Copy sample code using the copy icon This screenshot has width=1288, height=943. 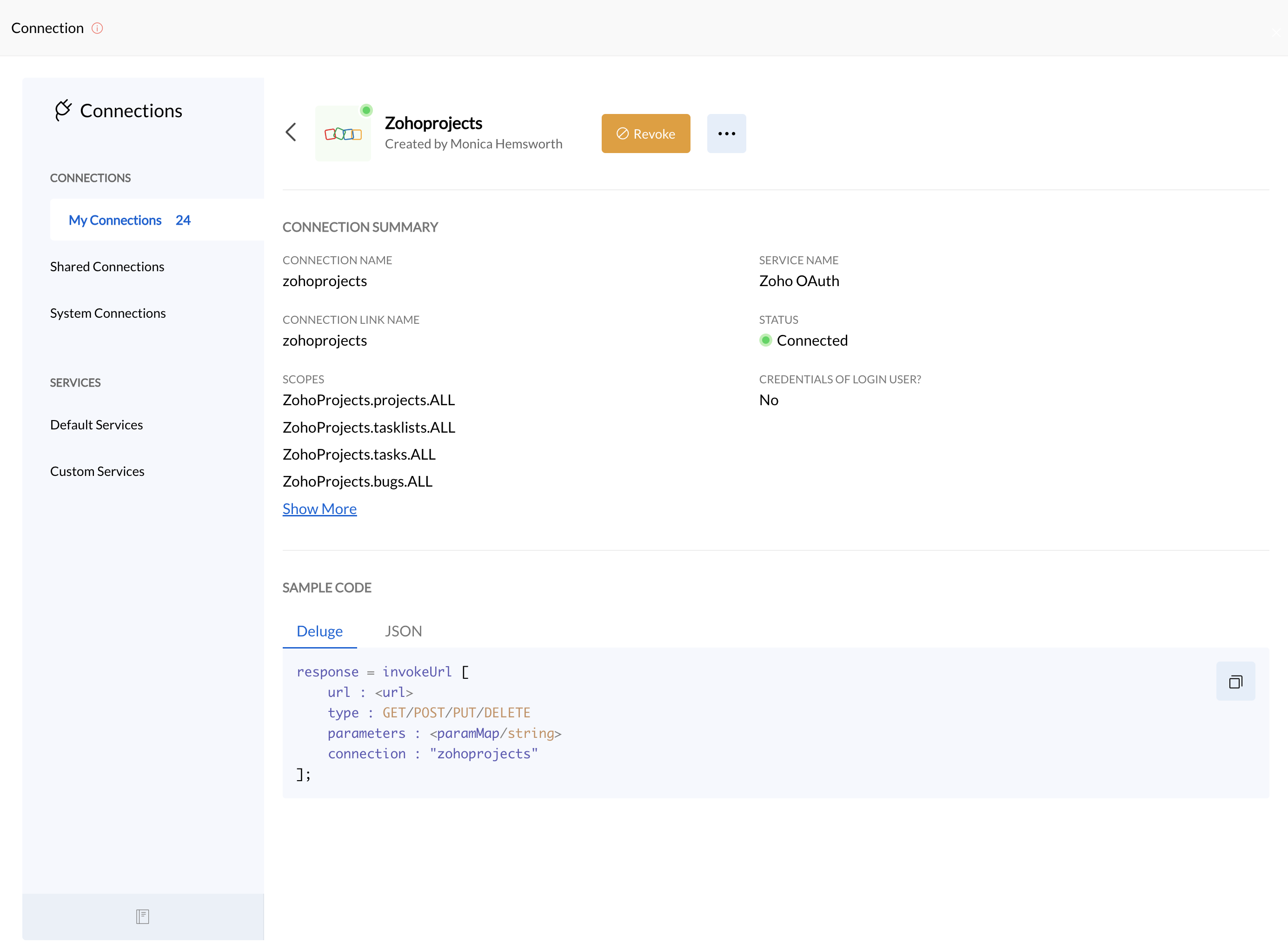coord(1235,682)
